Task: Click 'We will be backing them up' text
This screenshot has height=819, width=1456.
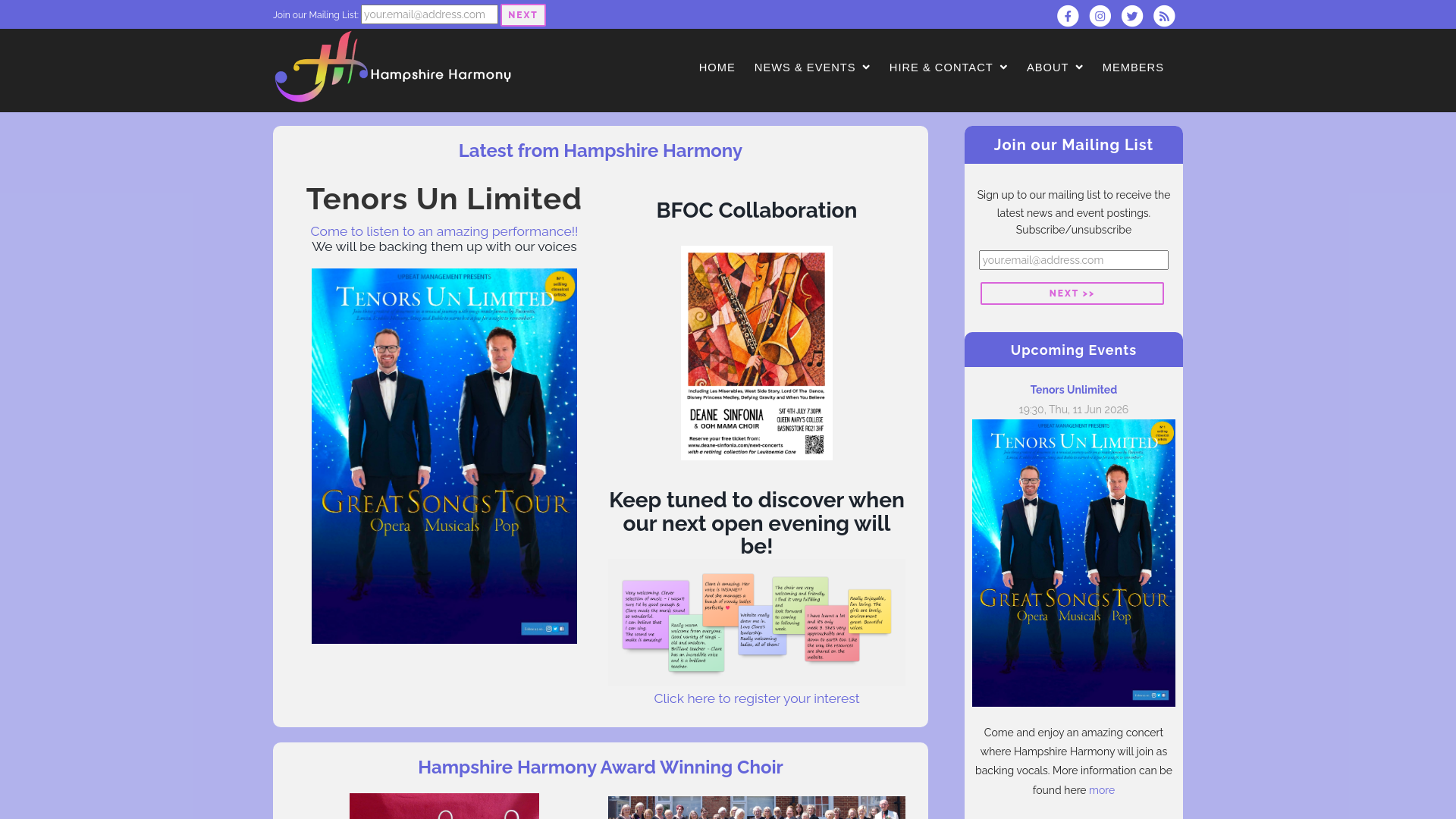Action: (x=444, y=246)
